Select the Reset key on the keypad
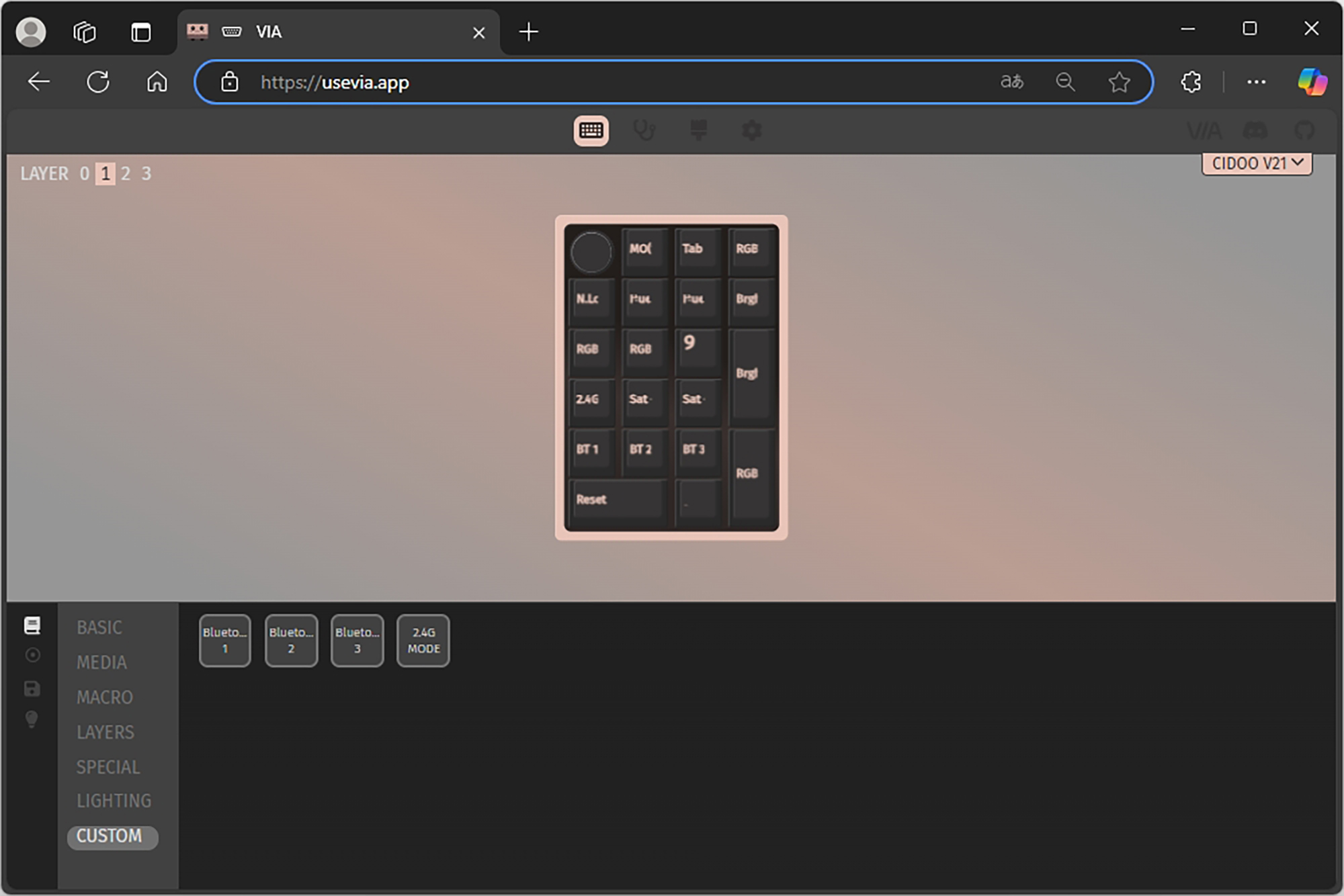Screen dimensions: 1344x896 (617, 500)
